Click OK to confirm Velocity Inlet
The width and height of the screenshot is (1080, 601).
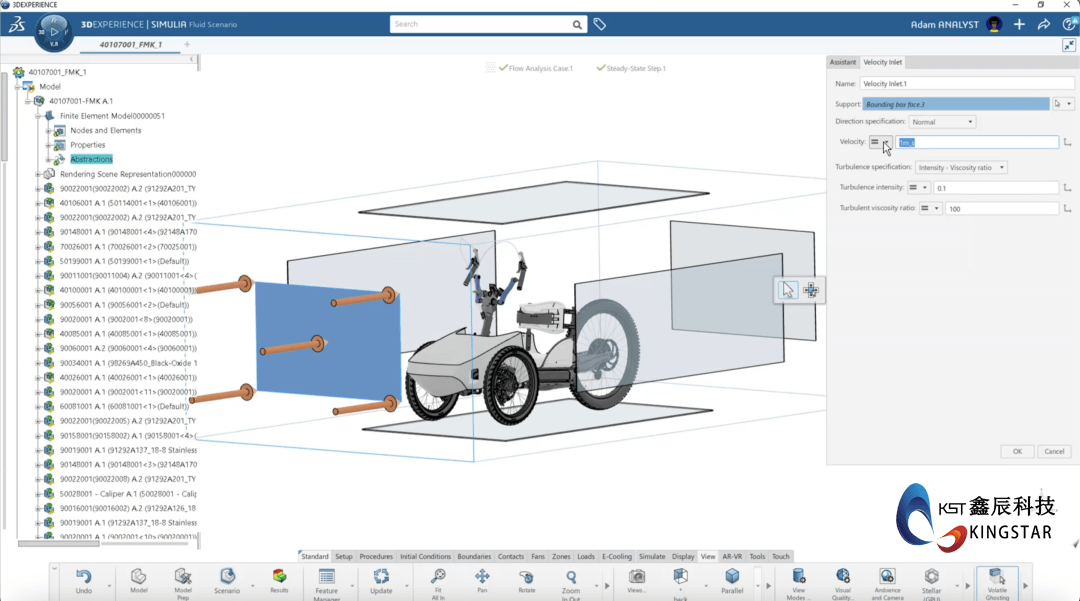(x=1017, y=451)
